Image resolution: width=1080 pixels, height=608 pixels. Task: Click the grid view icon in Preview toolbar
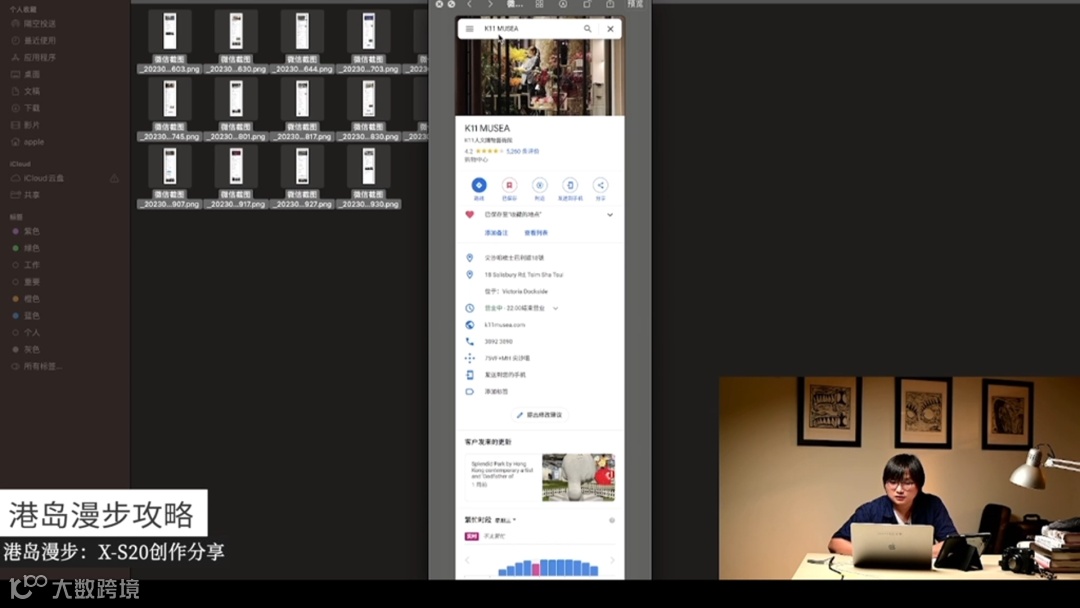[539, 4]
